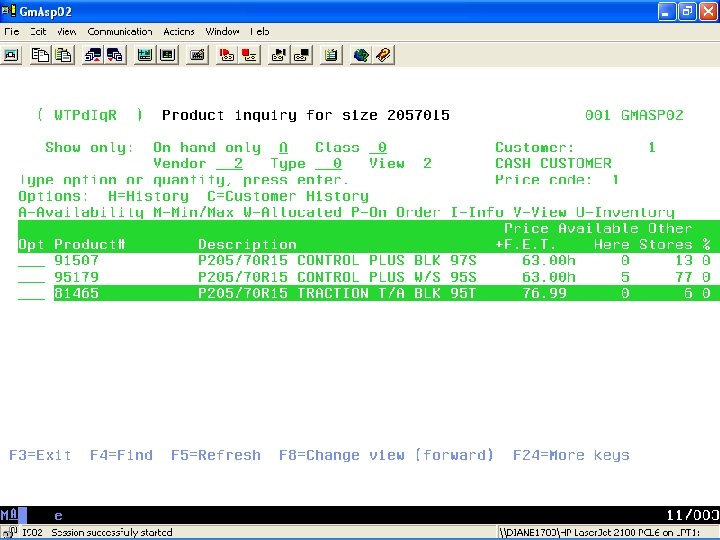Click the status bar connection icon
Viewport: 720px width, 540px height.
[9, 532]
